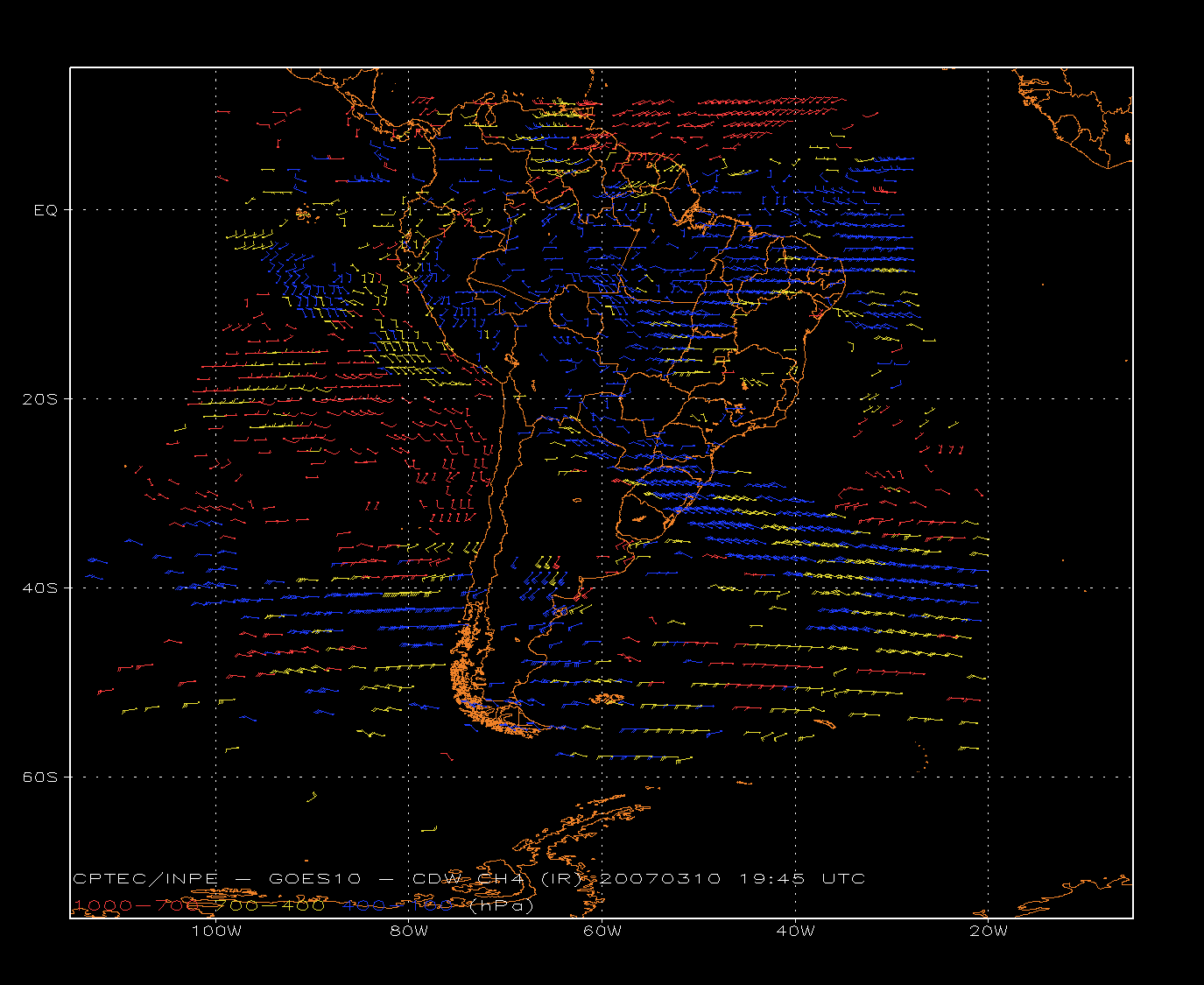This screenshot has height=985, width=1204.
Task: Click the 60S latitude label
Action: (39, 777)
